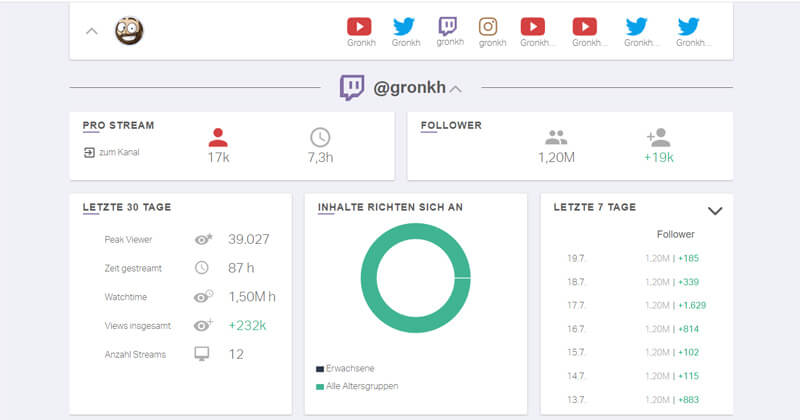Image resolution: width=800 pixels, height=420 pixels.
Task: Open the Instagram gronkh profile icon
Action: (x=488, y=26)
